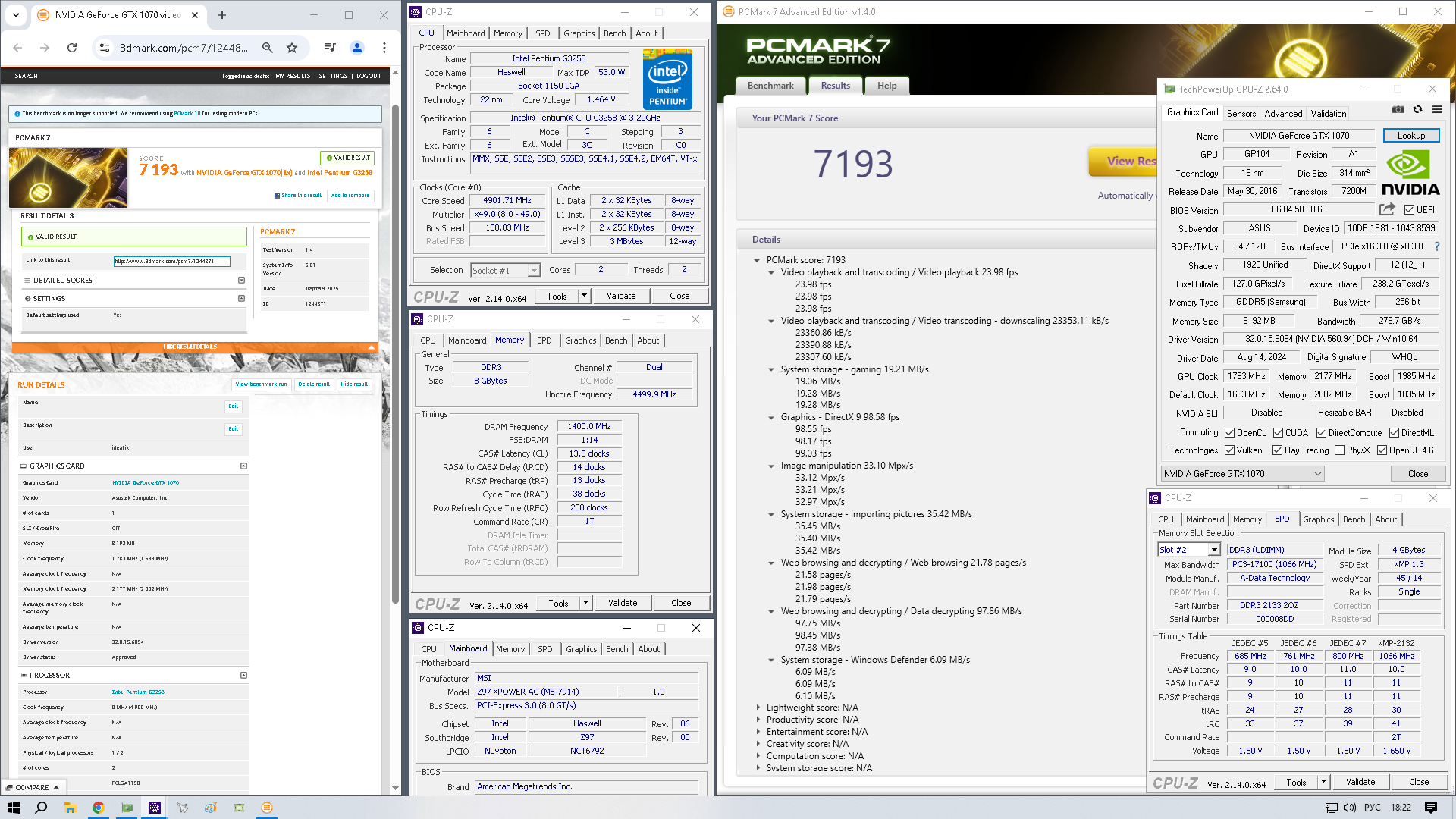
Task: Click Validate in CPU-Z Memory window
Action: [x=623, y=603]
